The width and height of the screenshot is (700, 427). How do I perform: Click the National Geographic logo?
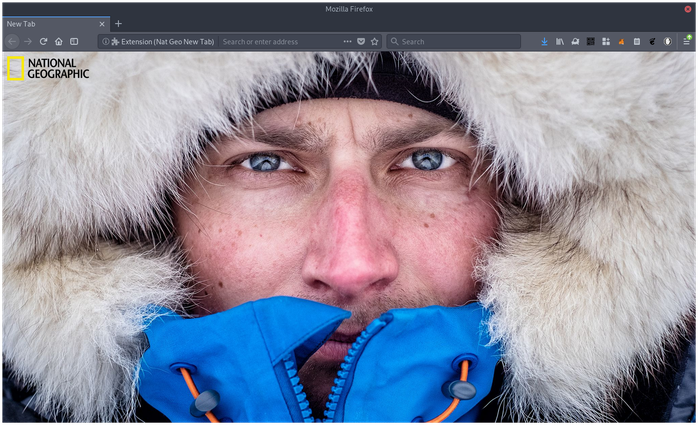(x=48, y=69)
